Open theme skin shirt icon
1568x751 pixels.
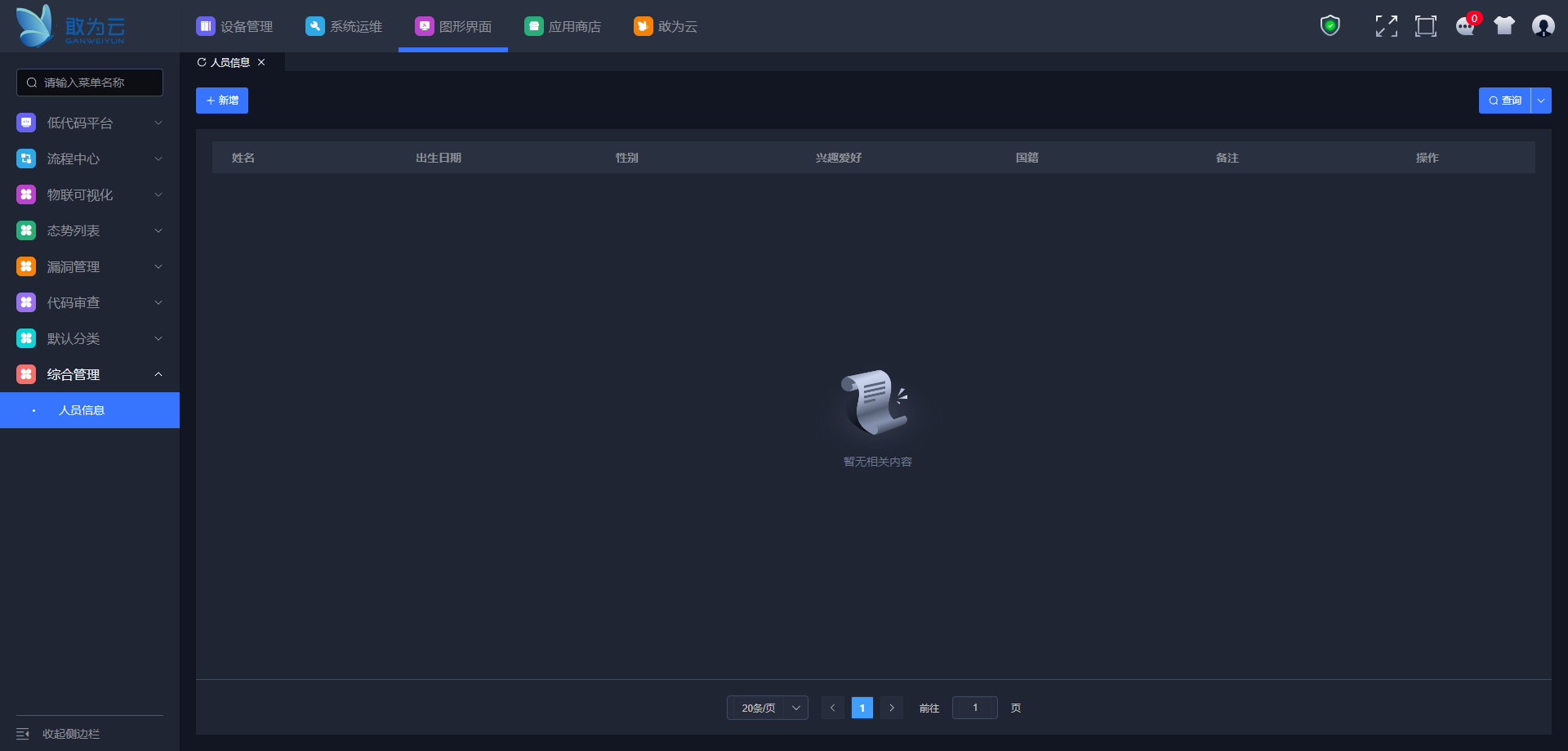click(x=1504, y=26)
